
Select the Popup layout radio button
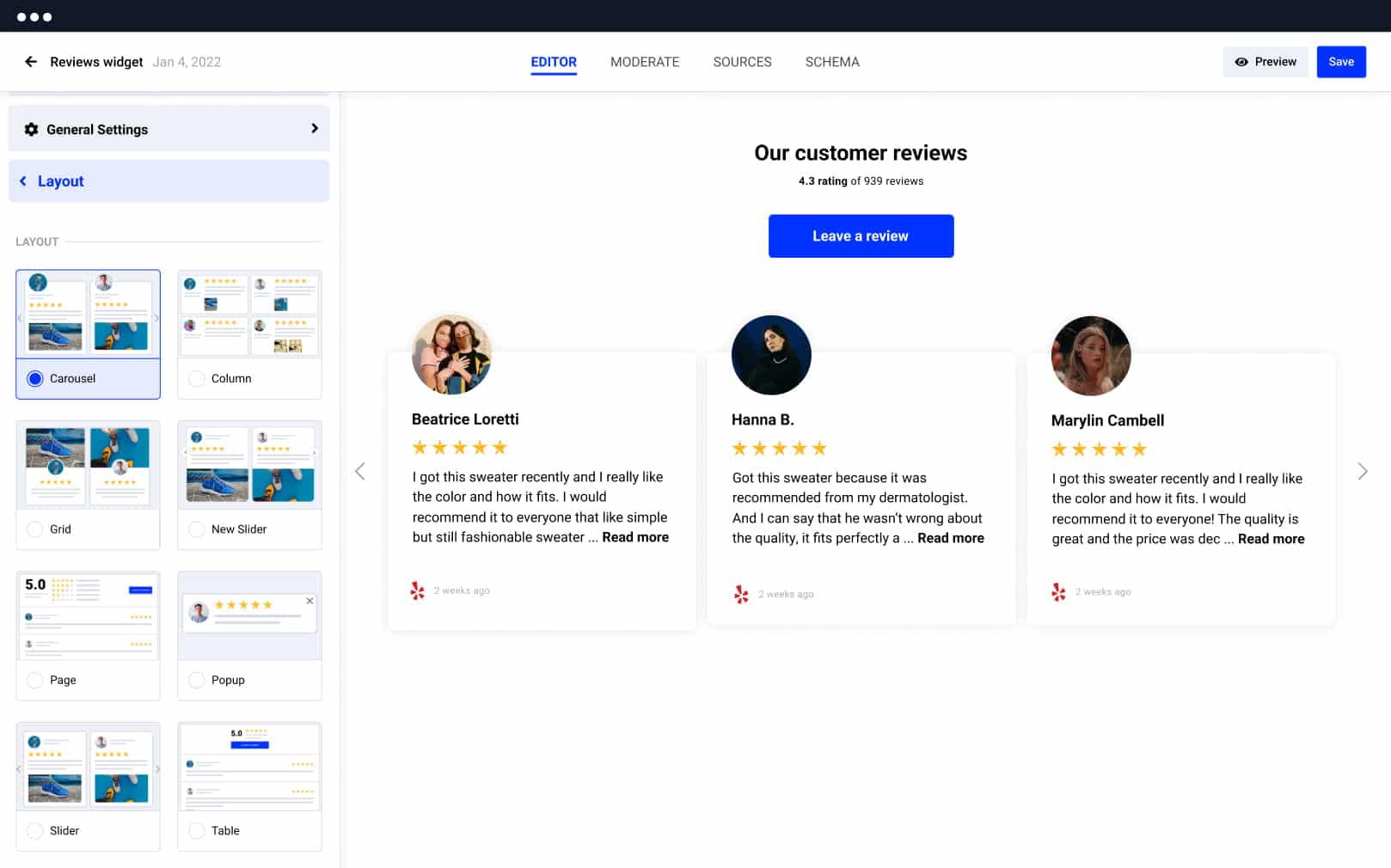196,680
